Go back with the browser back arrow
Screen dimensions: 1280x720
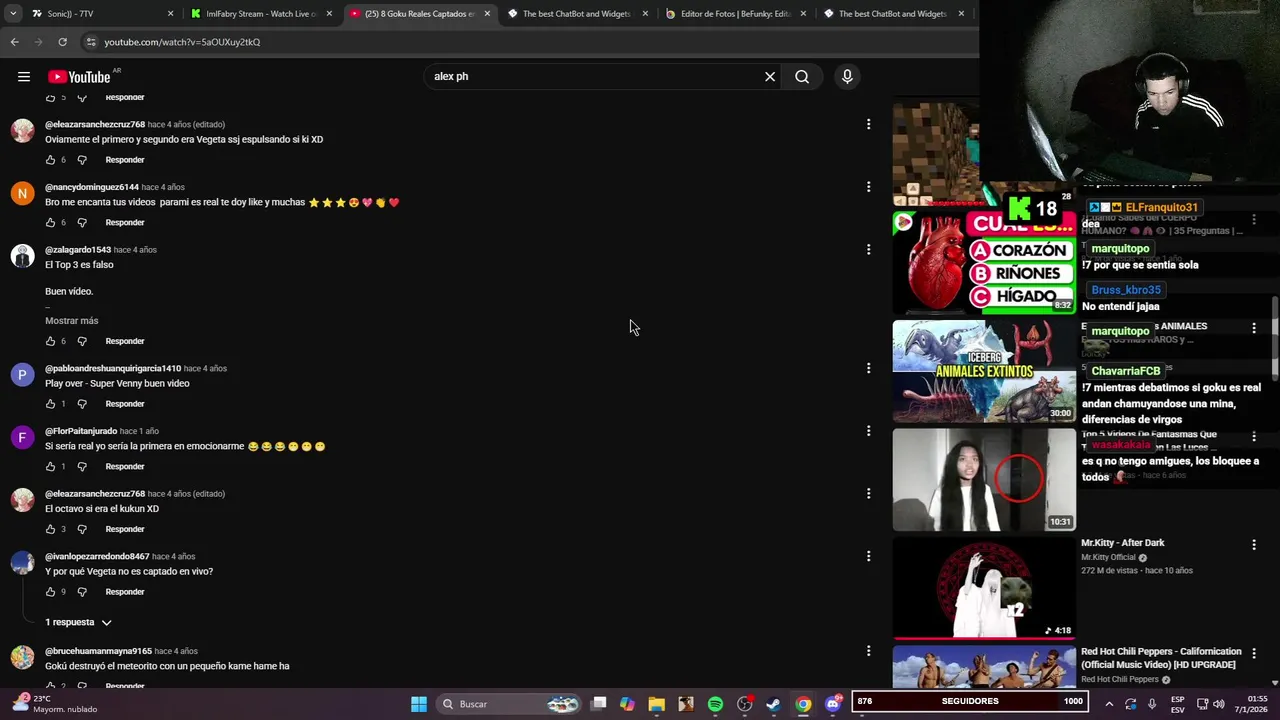point(14,42)
